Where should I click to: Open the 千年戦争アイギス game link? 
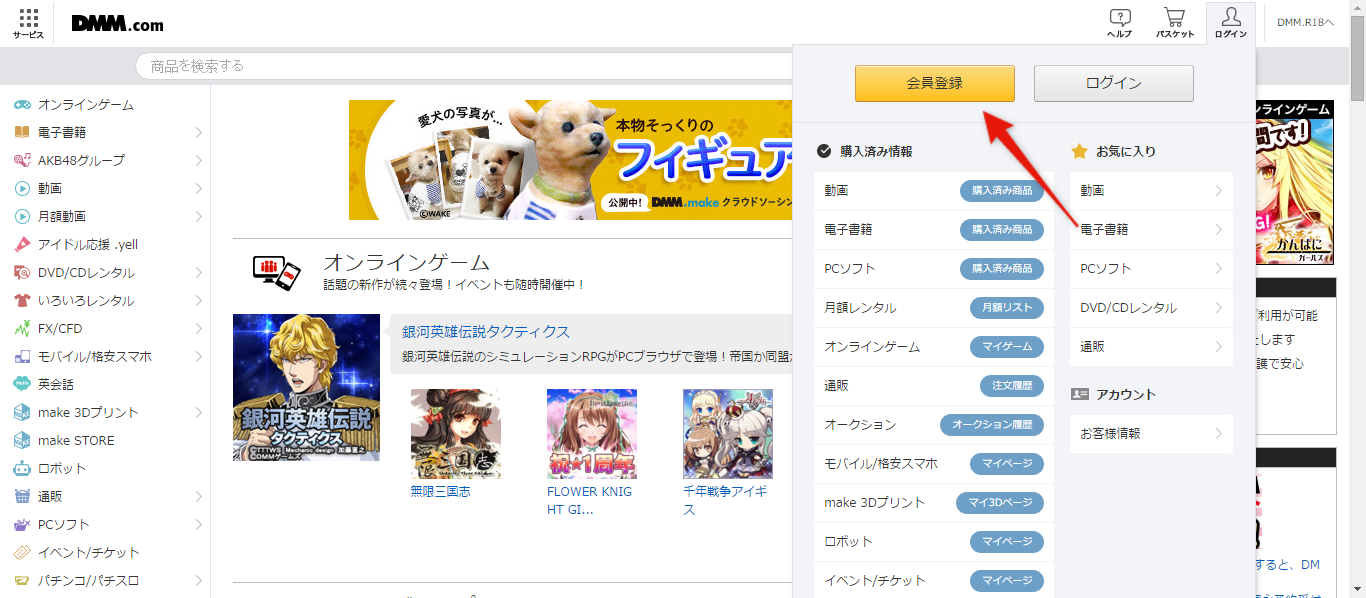point(725,501)
